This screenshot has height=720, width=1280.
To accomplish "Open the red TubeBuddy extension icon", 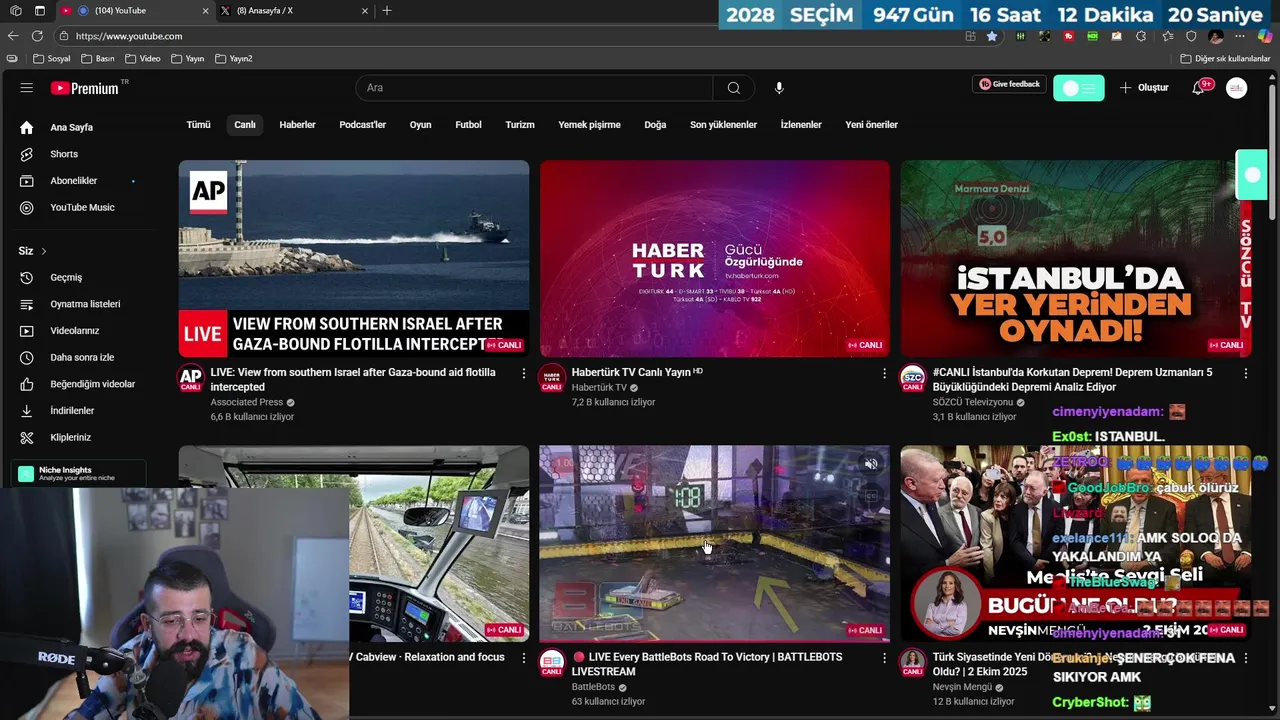I will (1069, 36).
